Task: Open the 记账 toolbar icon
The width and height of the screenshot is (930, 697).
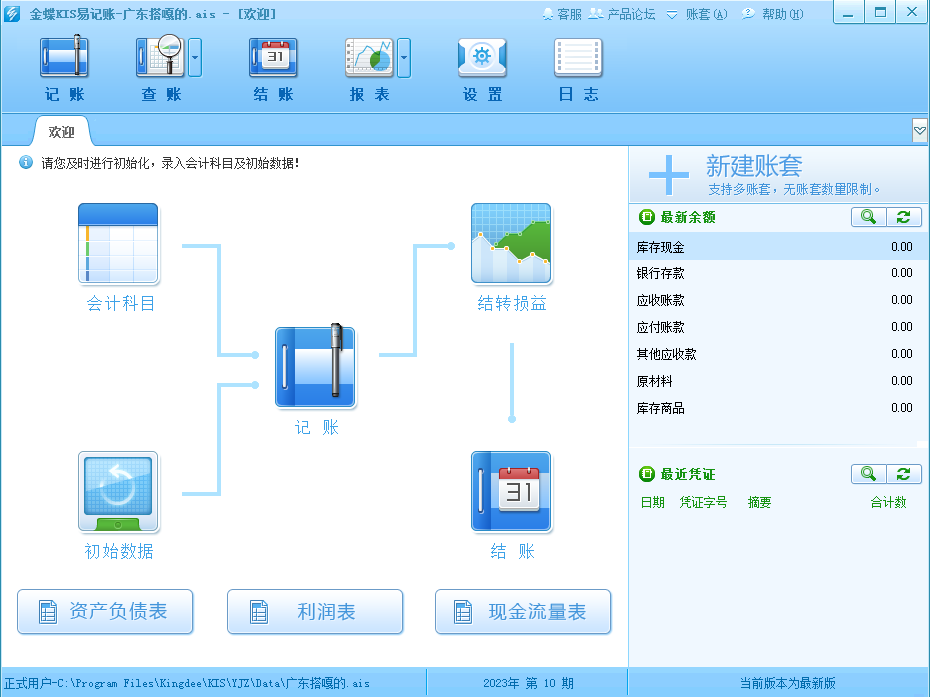Action: tap(64, 57)
